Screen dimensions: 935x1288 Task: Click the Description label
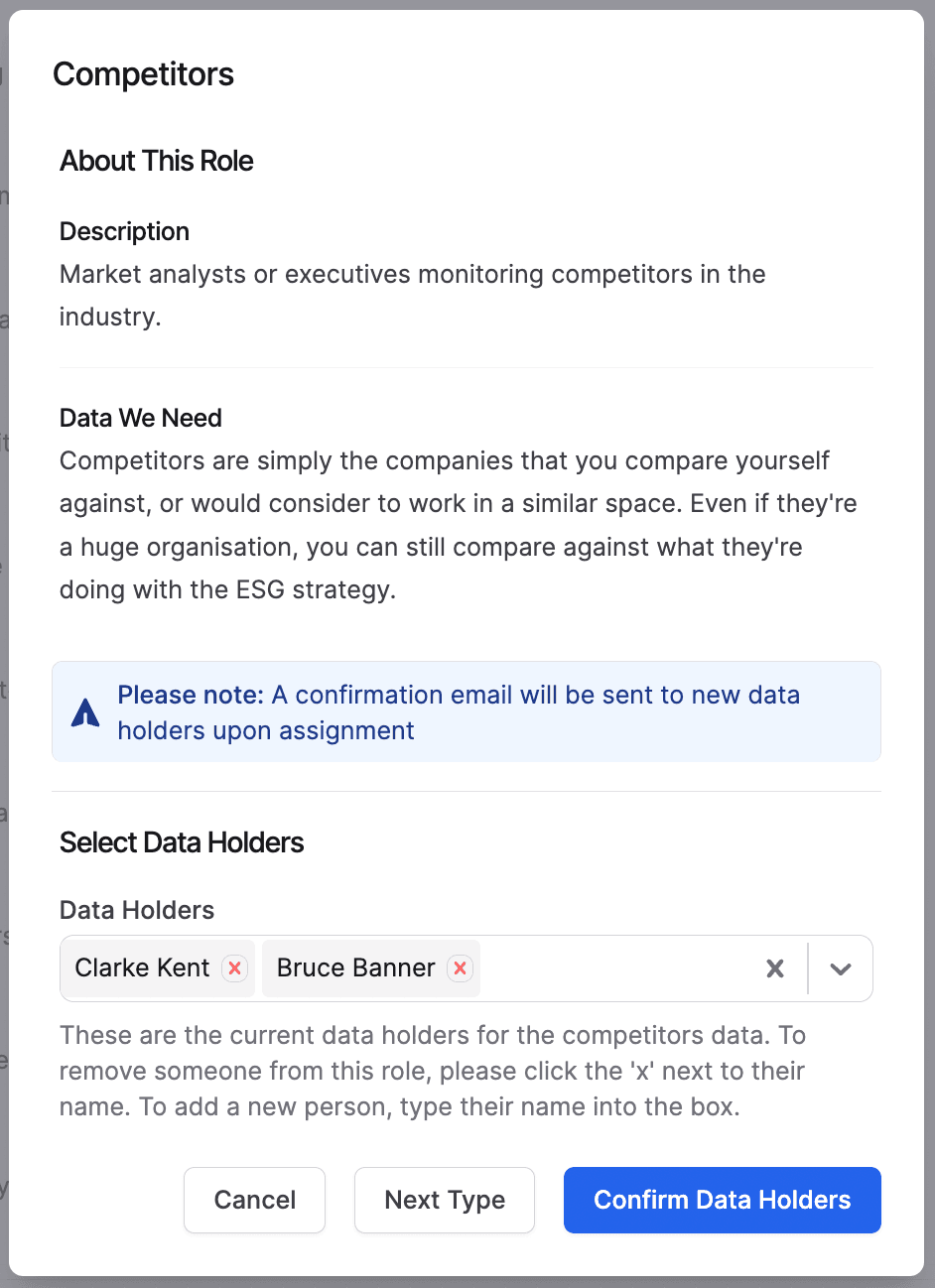[124, 231]
